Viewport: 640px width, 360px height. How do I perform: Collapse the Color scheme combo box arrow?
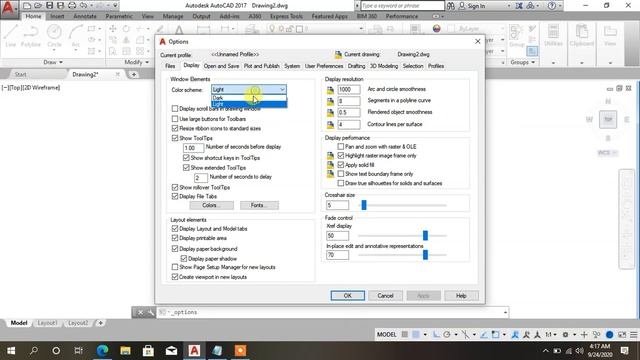coord(282,89)
